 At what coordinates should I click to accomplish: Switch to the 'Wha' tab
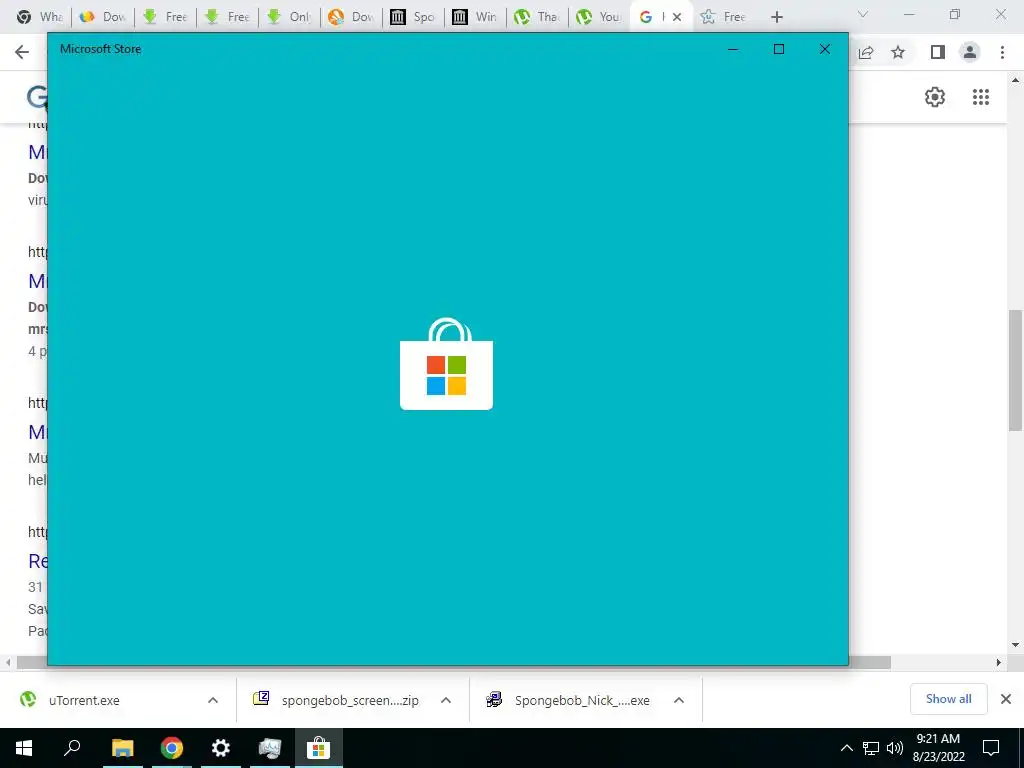pyautogui.click(x=39, y=17)
